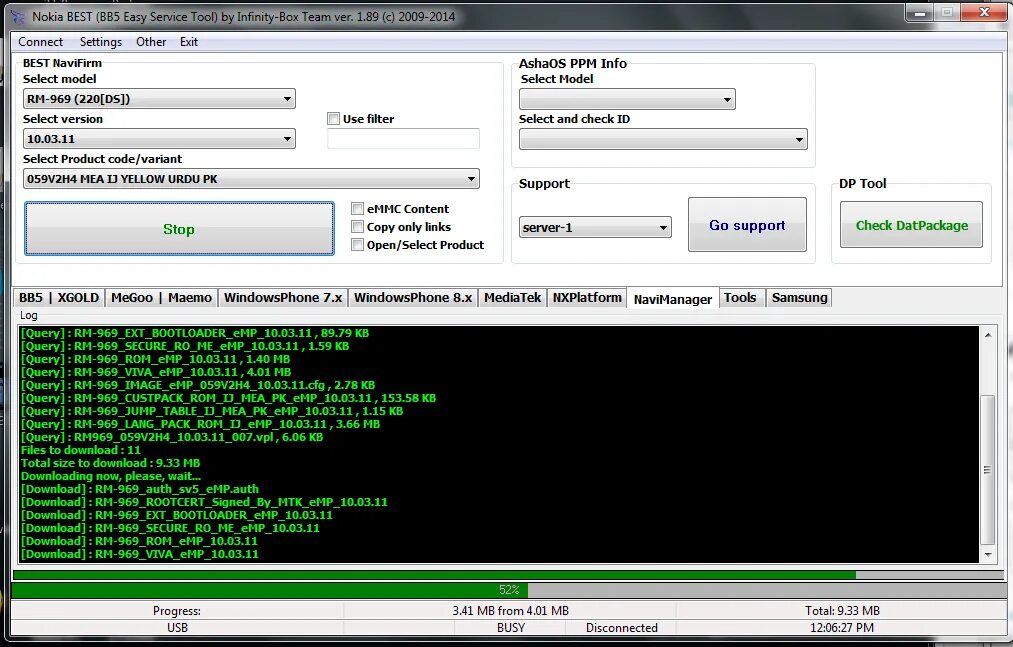1013x647 pixels.
Task: Click the Go support button
Action: tap(747, 225)
